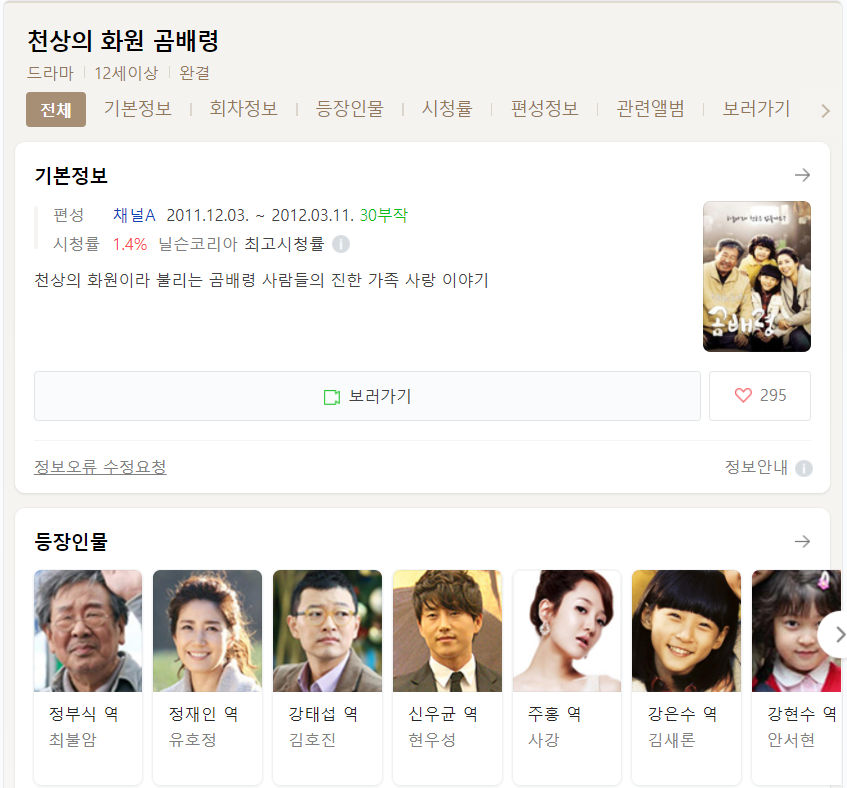Click the wide 보러가기 button
The image size is (847, 788).
click(367, 396)
